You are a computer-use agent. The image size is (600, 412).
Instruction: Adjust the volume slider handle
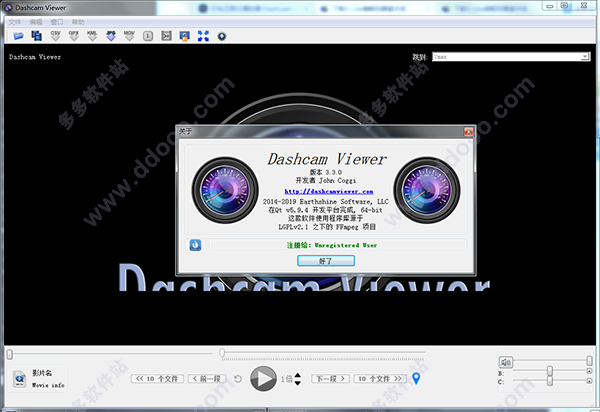pos(589,360)
